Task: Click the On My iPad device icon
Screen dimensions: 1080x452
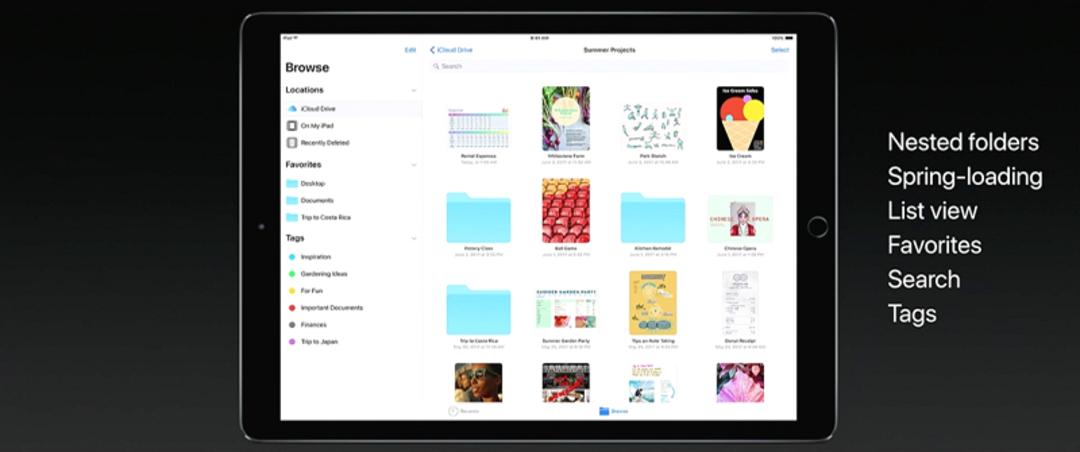Action: coord(292,126)
